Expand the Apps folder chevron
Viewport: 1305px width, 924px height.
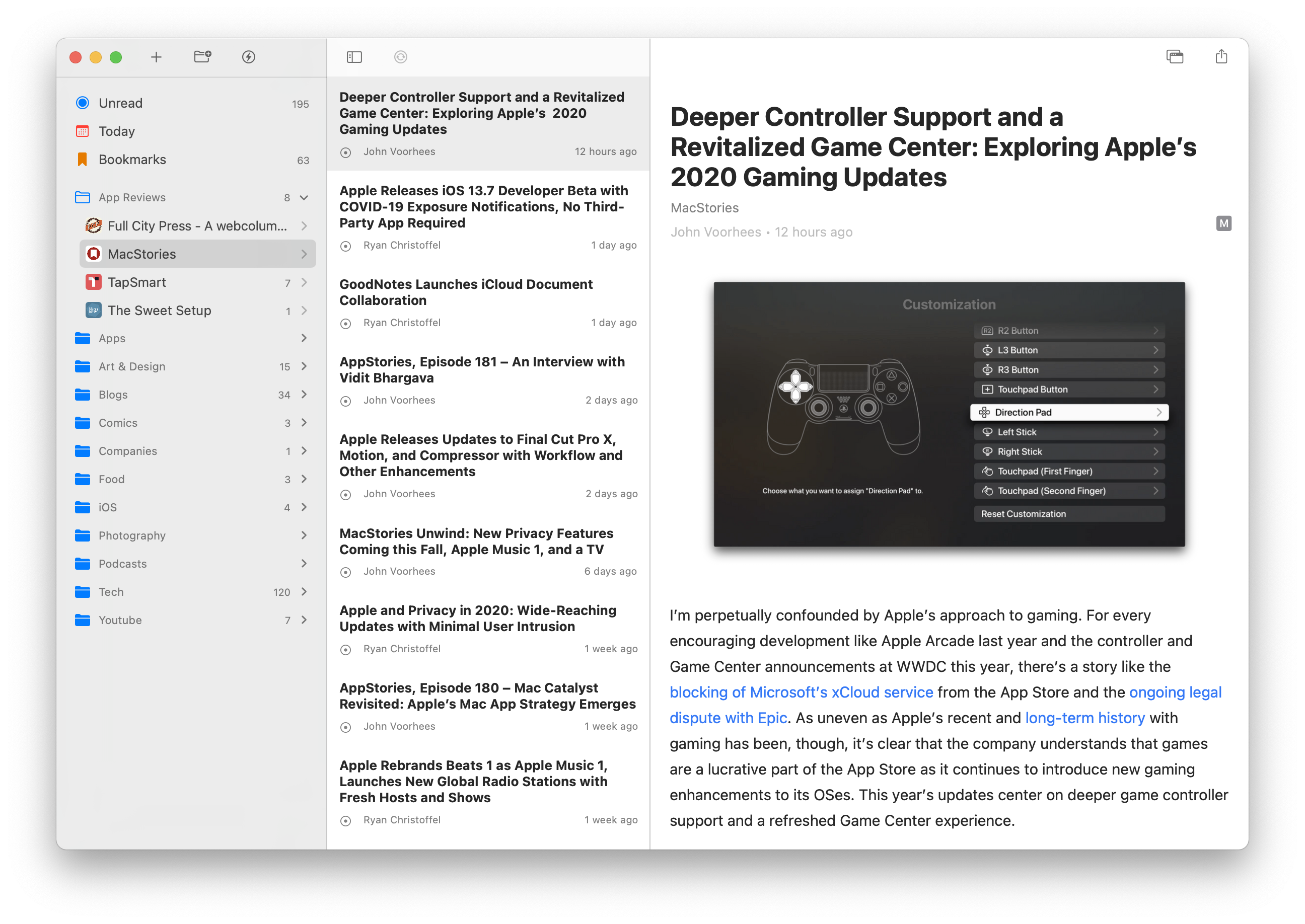[x=304, y=339]
